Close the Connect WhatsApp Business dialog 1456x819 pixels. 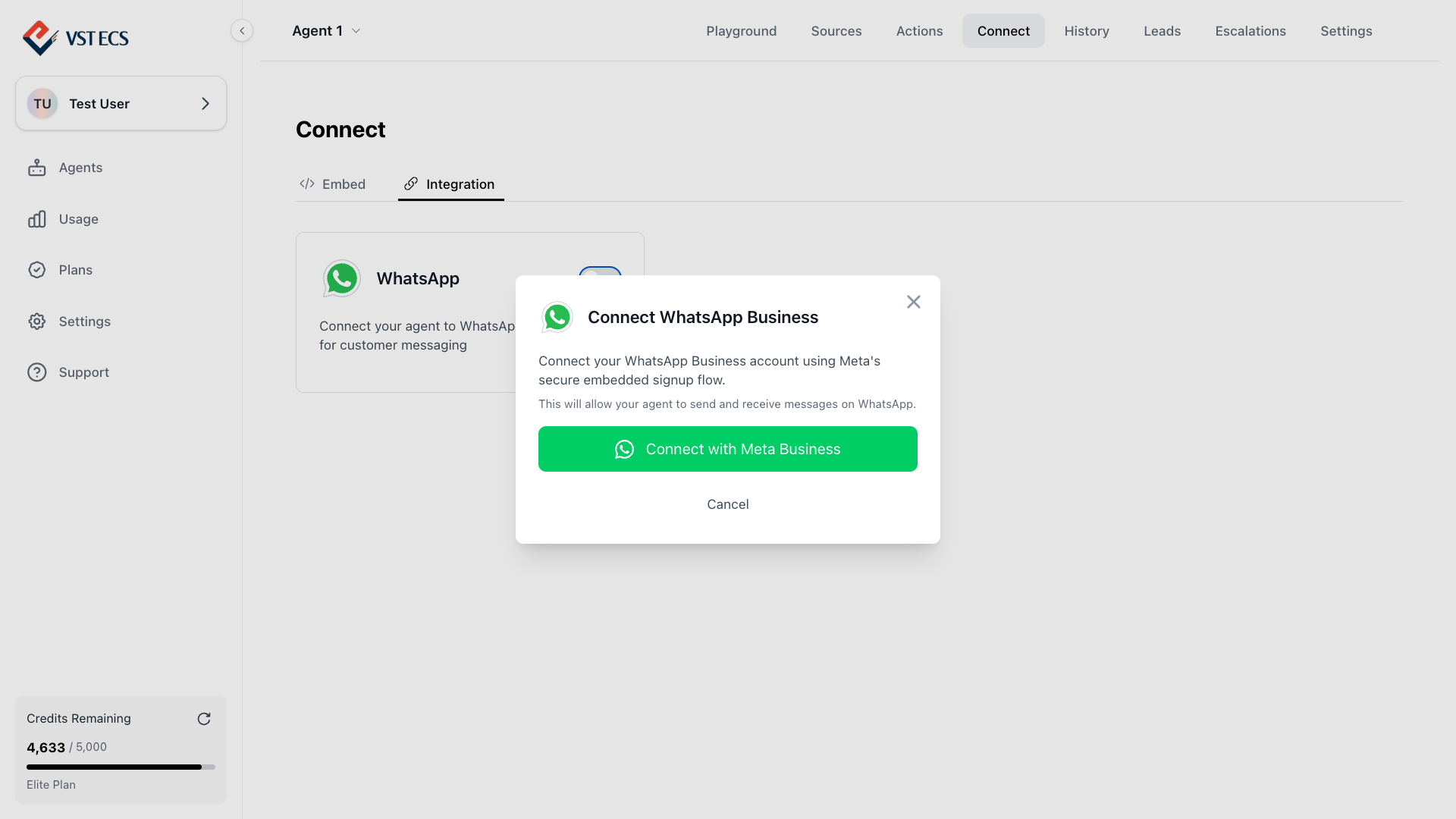click(914, 302)
